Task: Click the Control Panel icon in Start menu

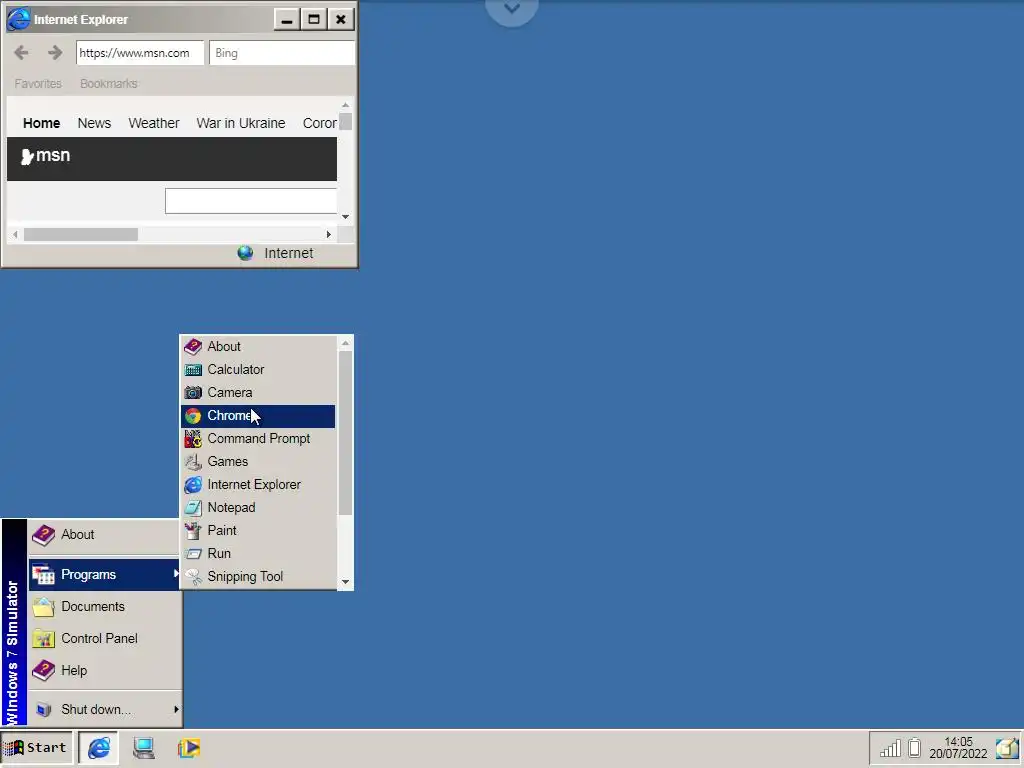Action: pyautogui.click(x=44, y=639)
